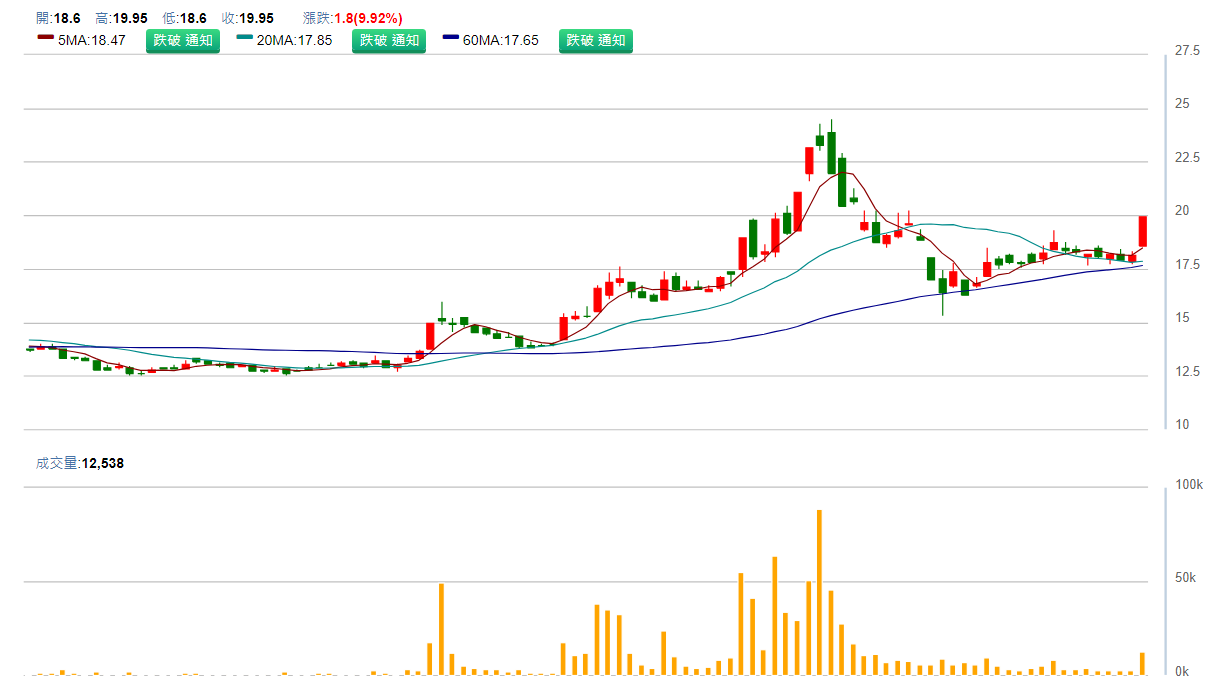Click the 成交量:12,538 volume label

coord(80,463)
